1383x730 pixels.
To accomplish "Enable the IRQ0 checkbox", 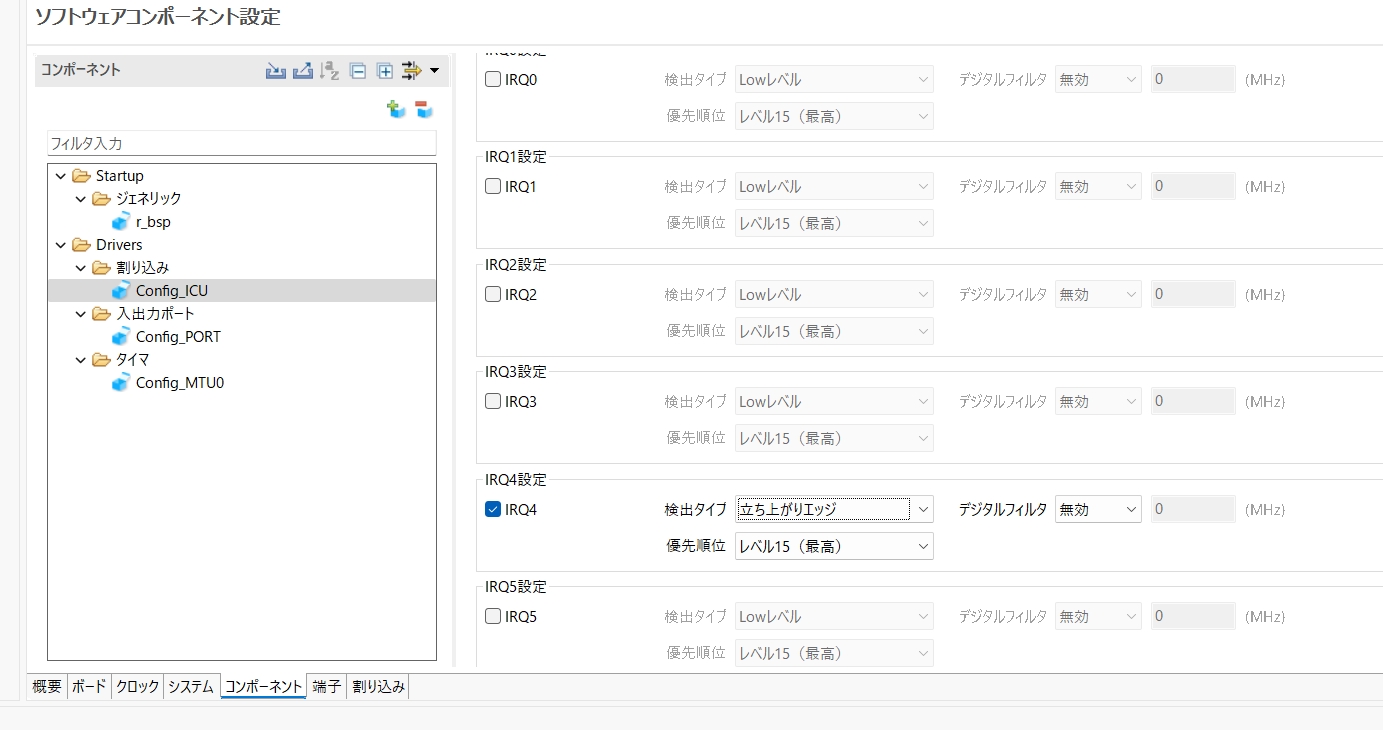I will click(493, 80).
